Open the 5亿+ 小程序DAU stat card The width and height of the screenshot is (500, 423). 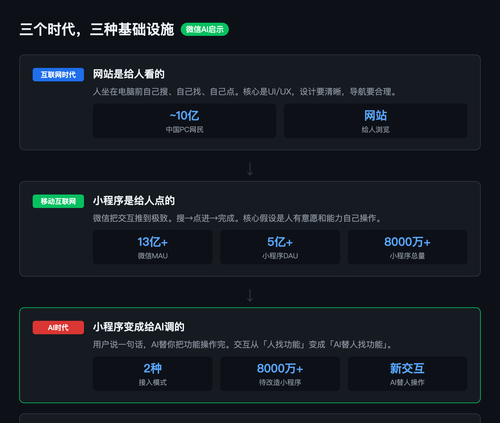[280, 247]
